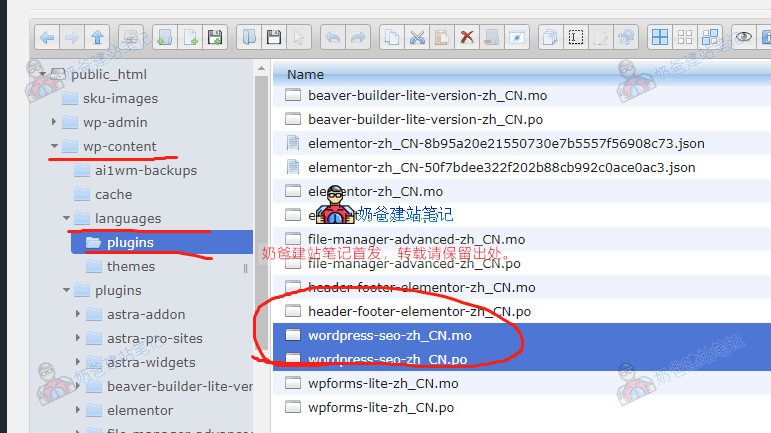The width and height of the screenshot is (771, 433).
Task: Click the Copy files icon
Action: pos(393,38)
